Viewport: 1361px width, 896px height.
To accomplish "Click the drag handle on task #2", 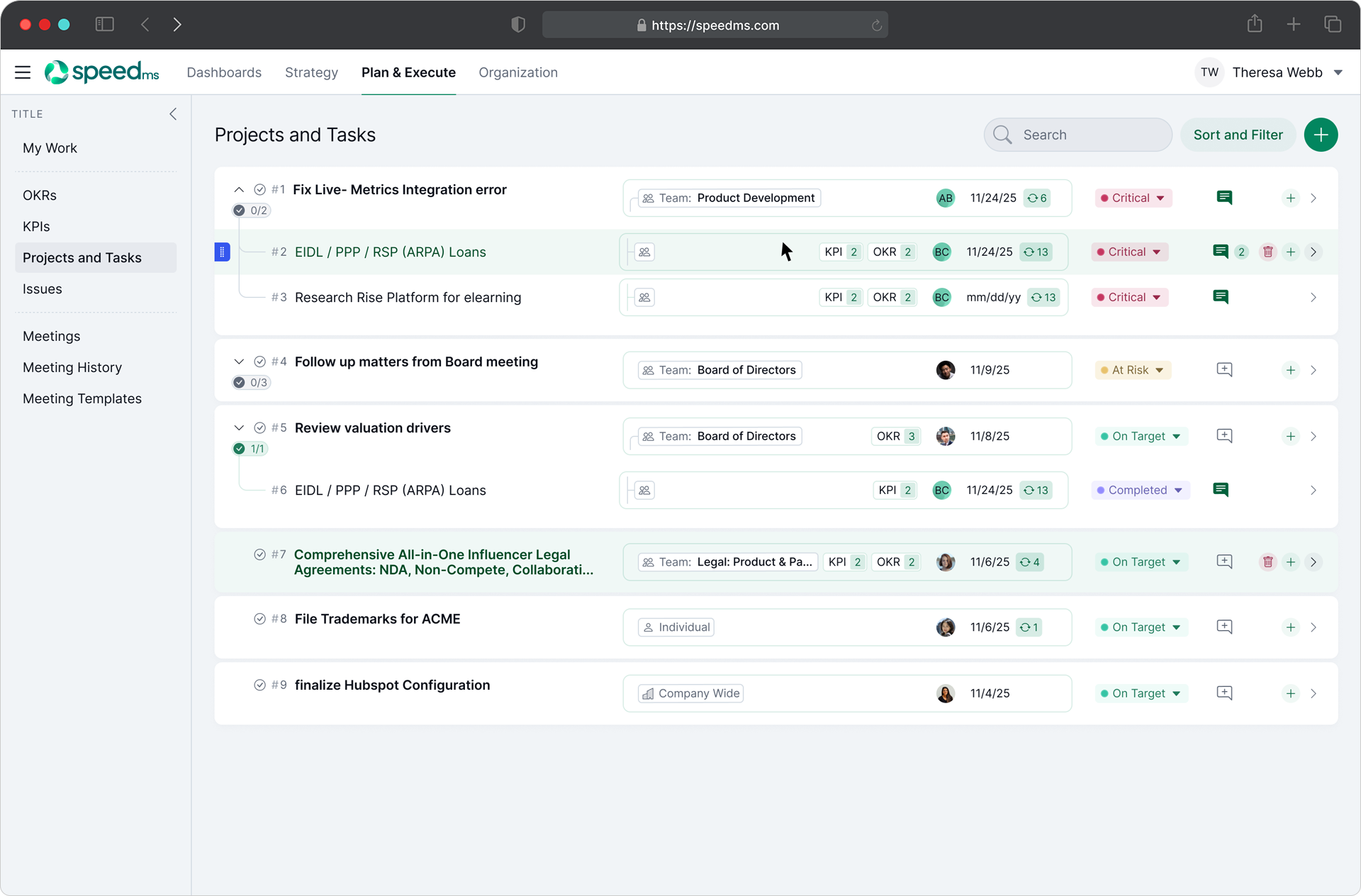I will coord(222,252).
